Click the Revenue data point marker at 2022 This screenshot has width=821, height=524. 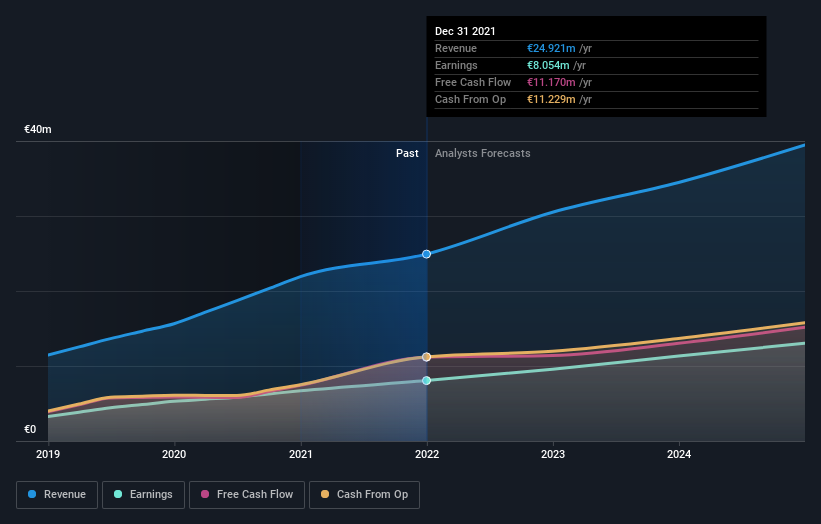pyautogui.click(x=427, y=254)
